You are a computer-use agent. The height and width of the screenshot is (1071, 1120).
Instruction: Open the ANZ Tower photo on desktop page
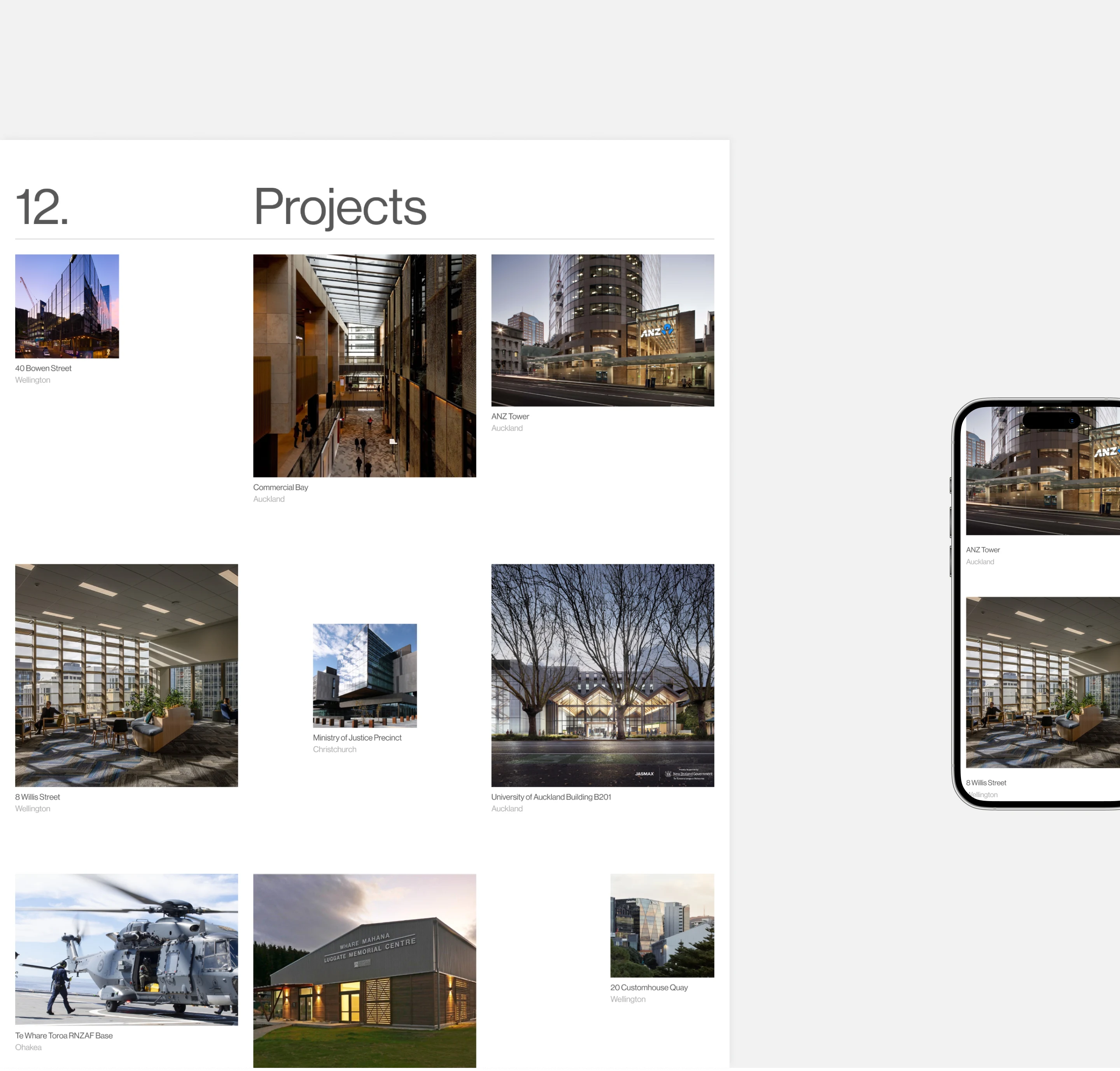tap(602, 330)
